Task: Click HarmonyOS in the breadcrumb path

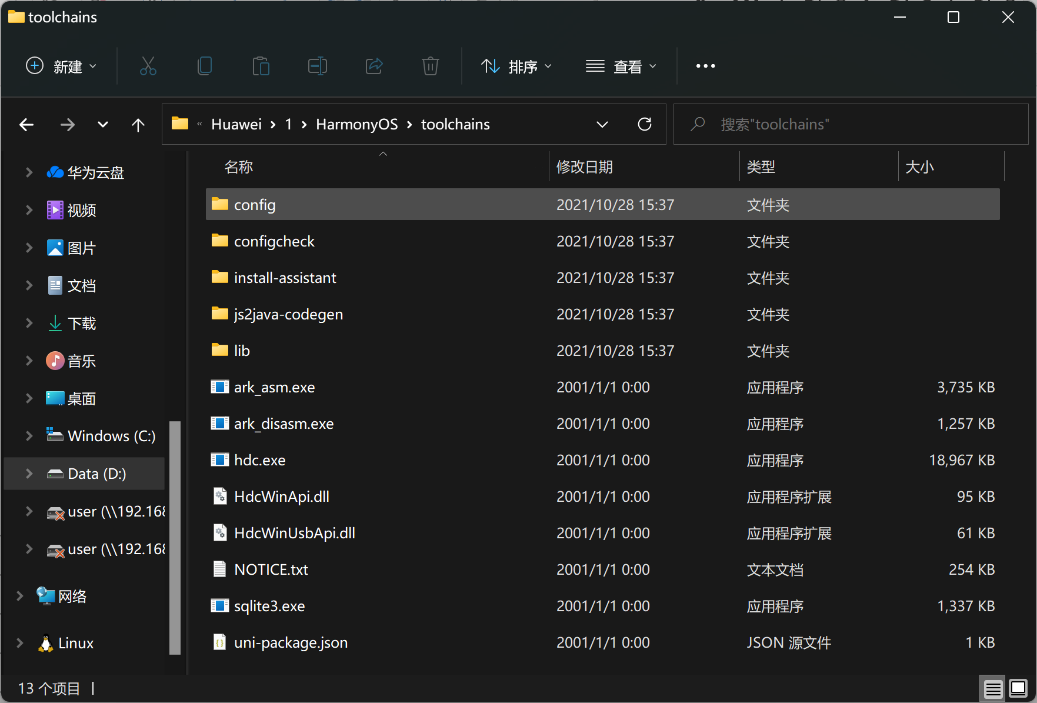Action: point(356,124)
